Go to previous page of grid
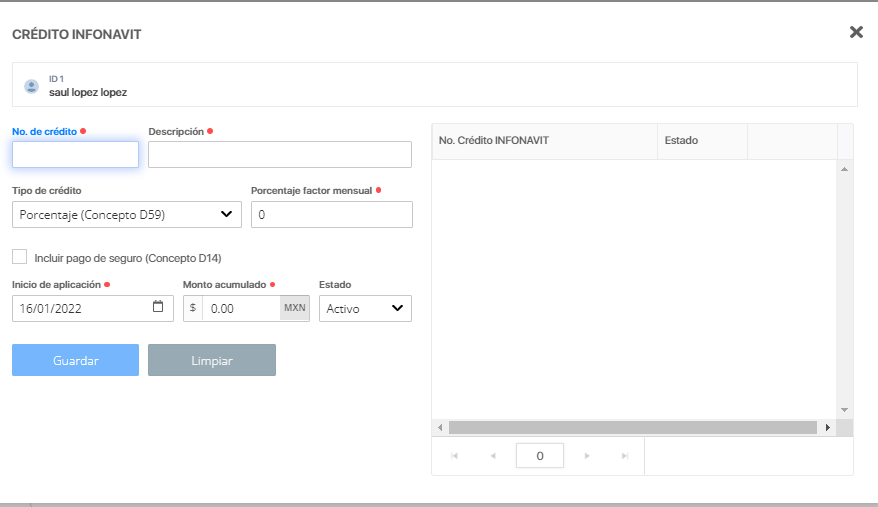The height and width of the screenshot is (507, 878). tap(492, 456)
